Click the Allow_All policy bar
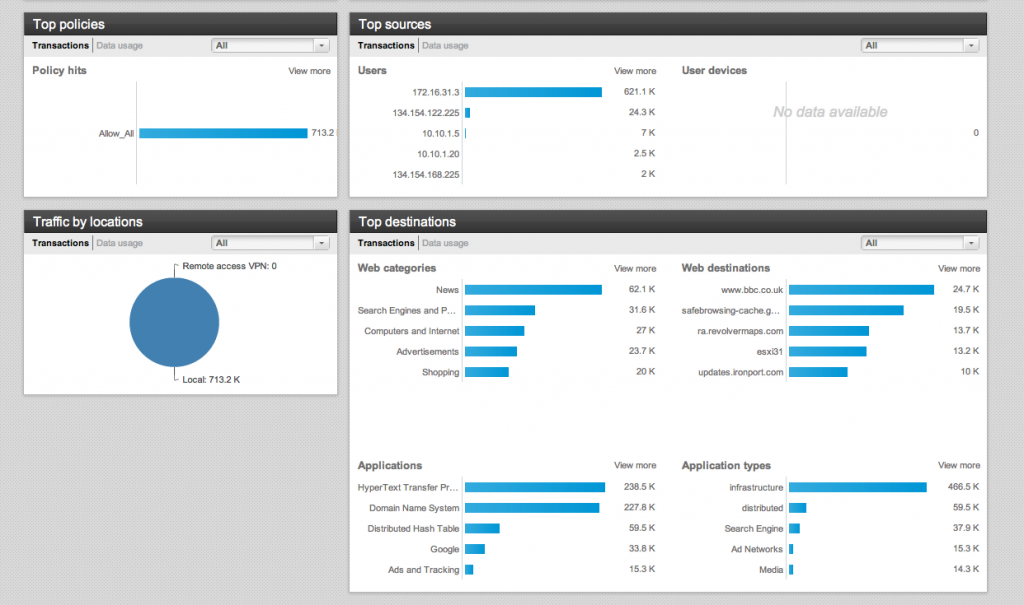The height and width of the screenshot is (605, 1024). tap(223, 133)
